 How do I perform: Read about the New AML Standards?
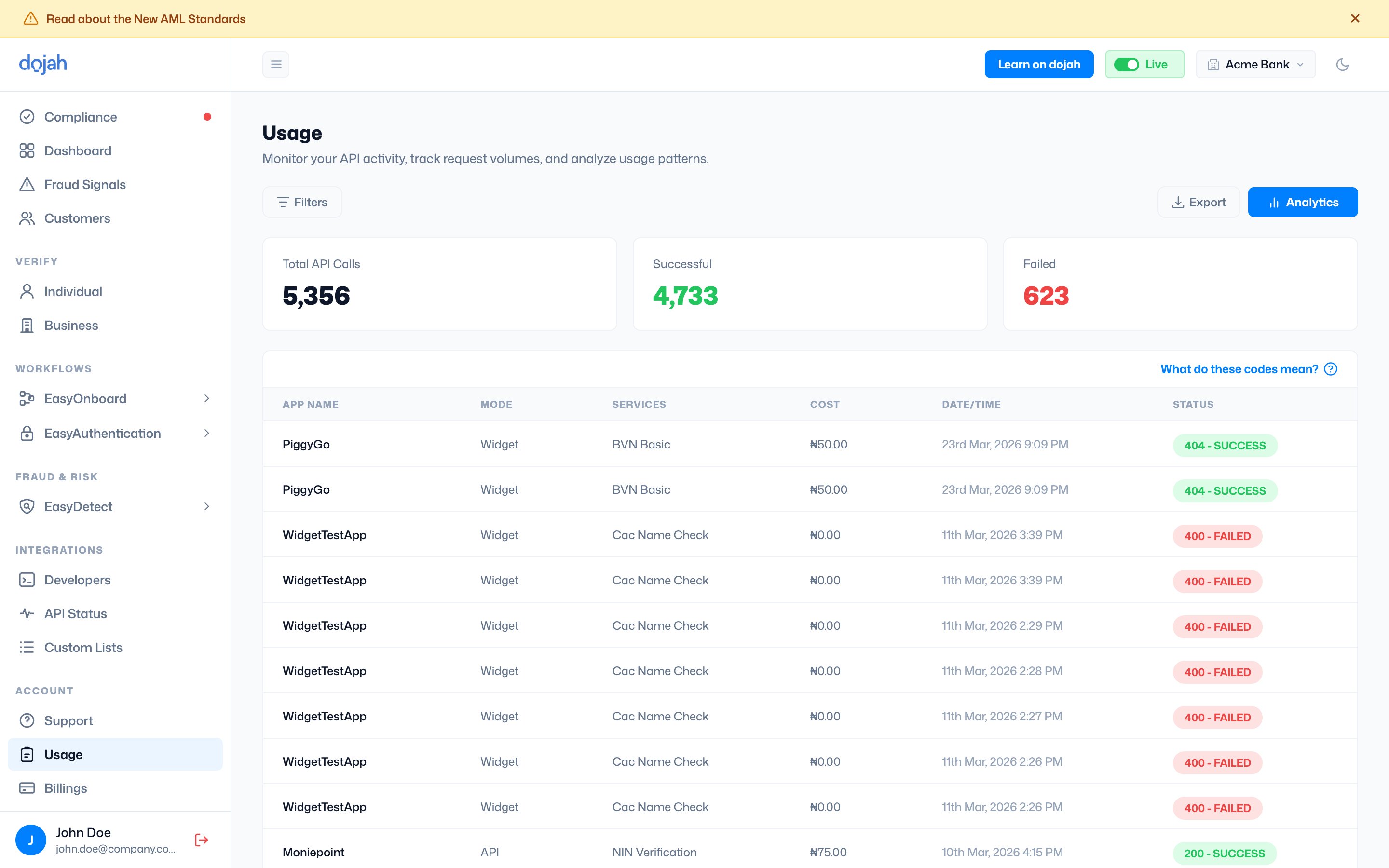[146, 19]
